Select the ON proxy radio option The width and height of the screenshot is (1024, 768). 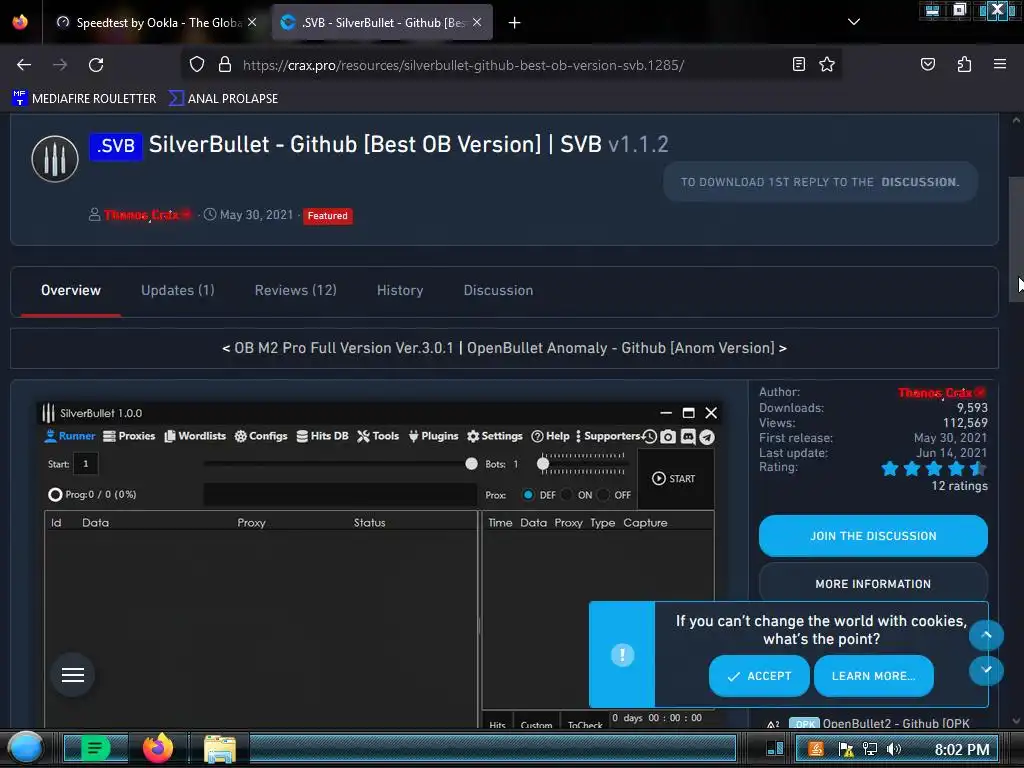(567, 494)
